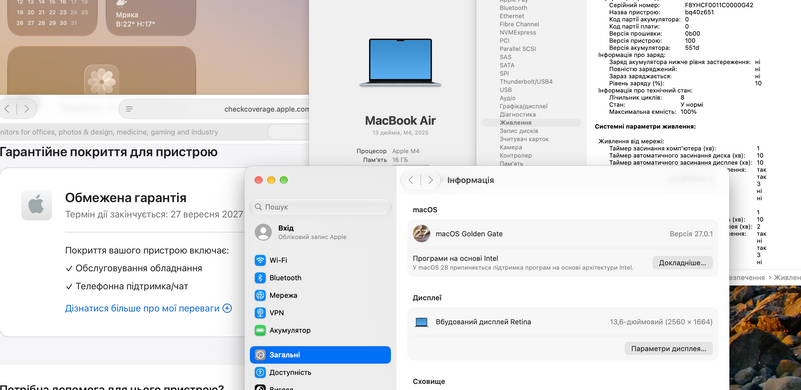Go back in System Settings Інформація pane
Screen dimensions: 801x390
coord(411,180)
